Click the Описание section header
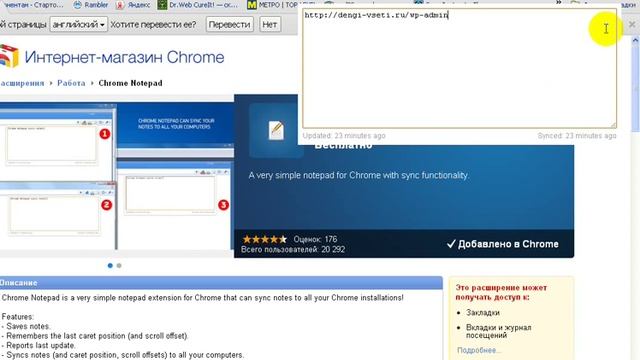Screen dimensions: 640x360 pyautogui.click(x=221, y=282)
